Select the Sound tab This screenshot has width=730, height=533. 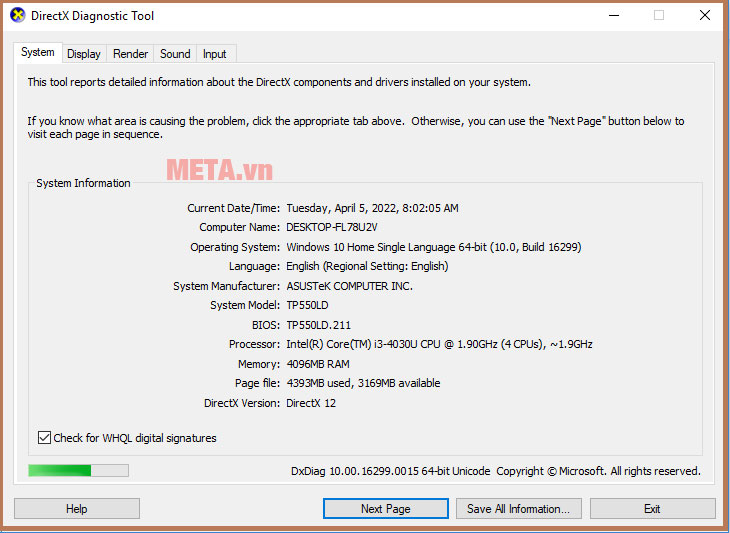click(x=175, y=54)
